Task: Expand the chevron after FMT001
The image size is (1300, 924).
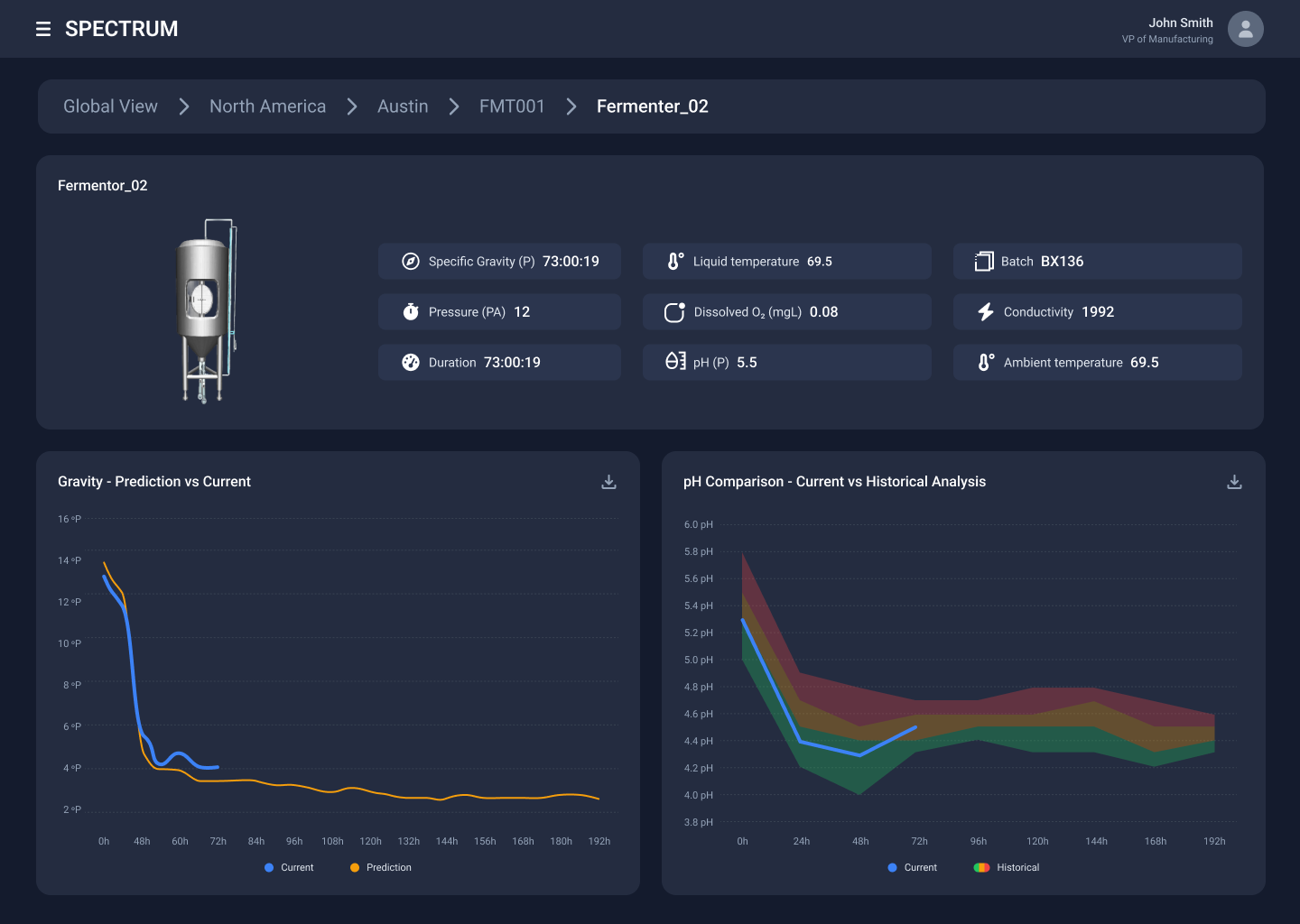Action: coord(571,106)
